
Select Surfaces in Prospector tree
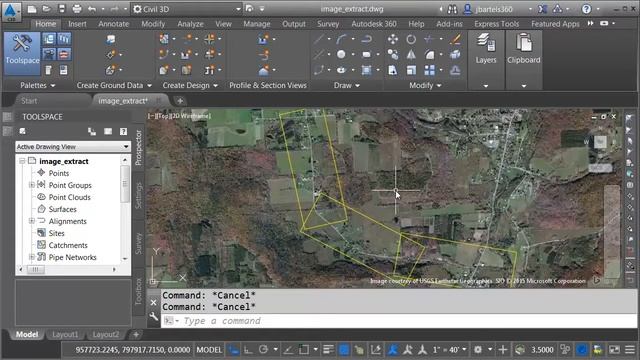[62, 209]
